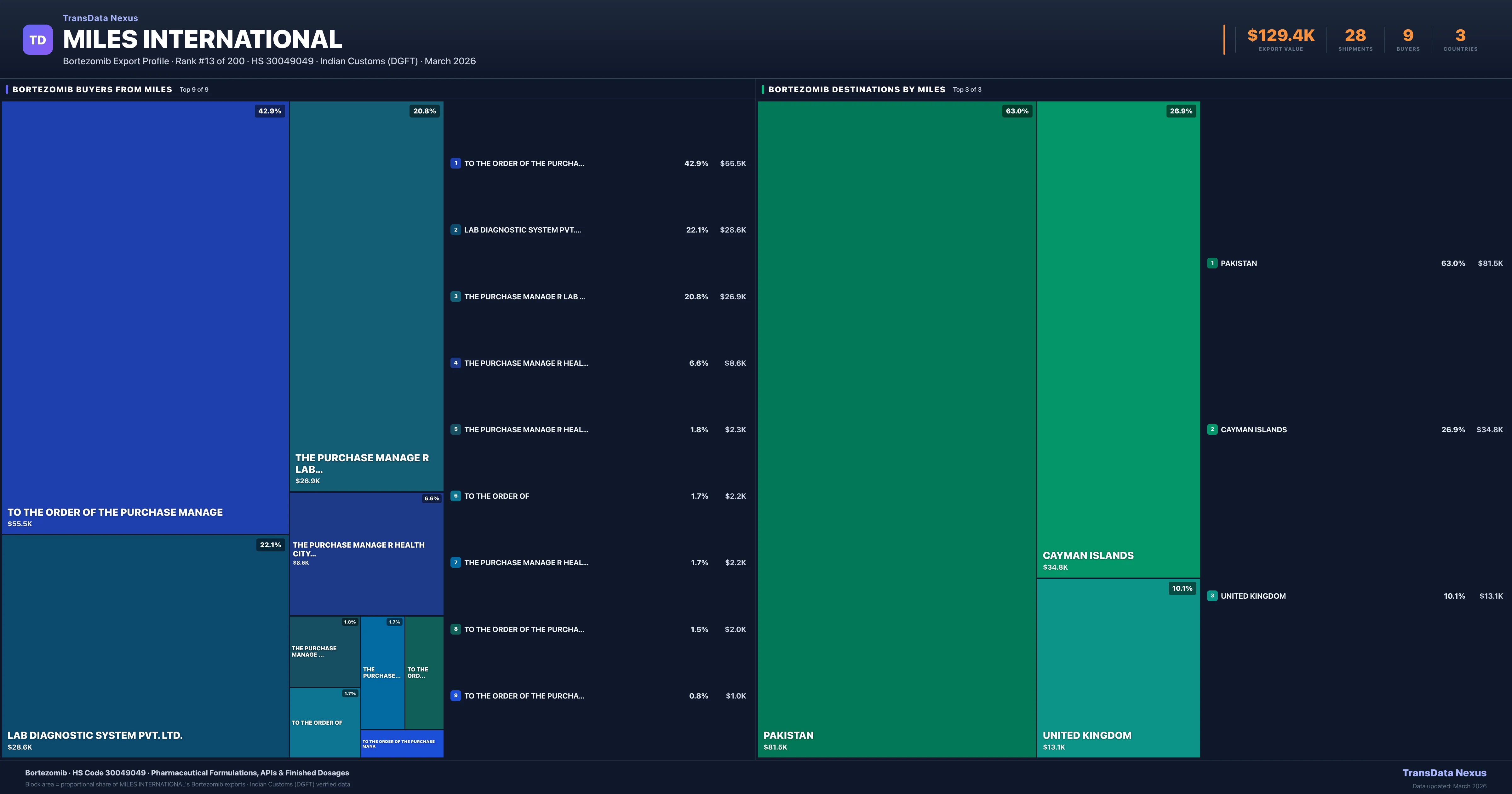Click rank 1 badge beside Pakistan
Screen dimensions: 1512x794
(1212, 263)
